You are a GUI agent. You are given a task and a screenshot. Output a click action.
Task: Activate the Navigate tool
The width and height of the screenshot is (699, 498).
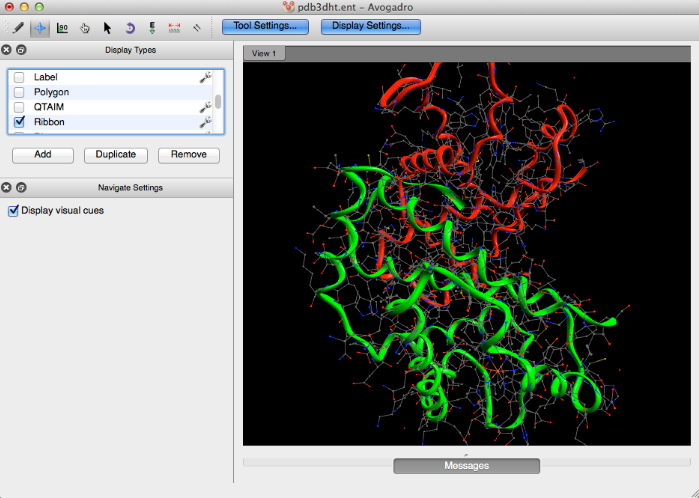point(41,27)
